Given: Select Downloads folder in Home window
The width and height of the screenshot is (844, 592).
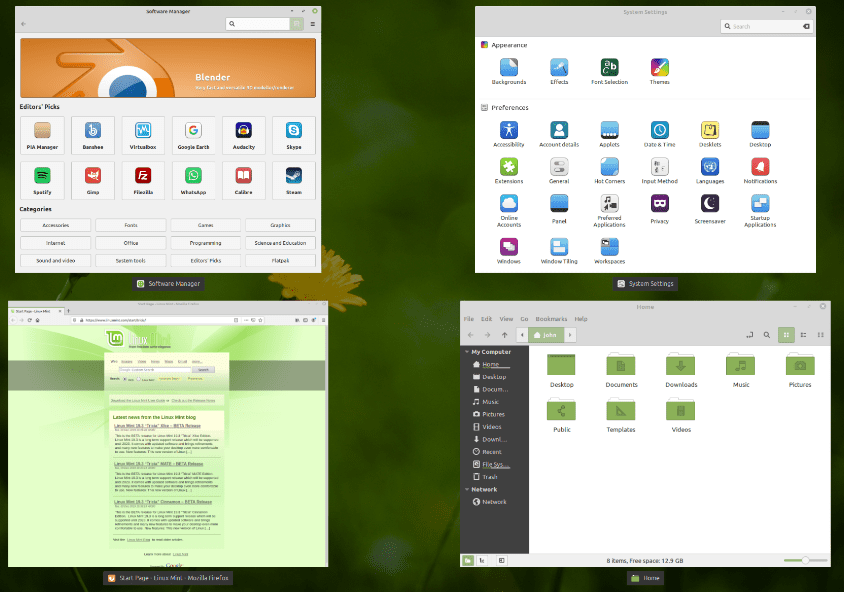Looking at the screenshot, I should 681,371.
